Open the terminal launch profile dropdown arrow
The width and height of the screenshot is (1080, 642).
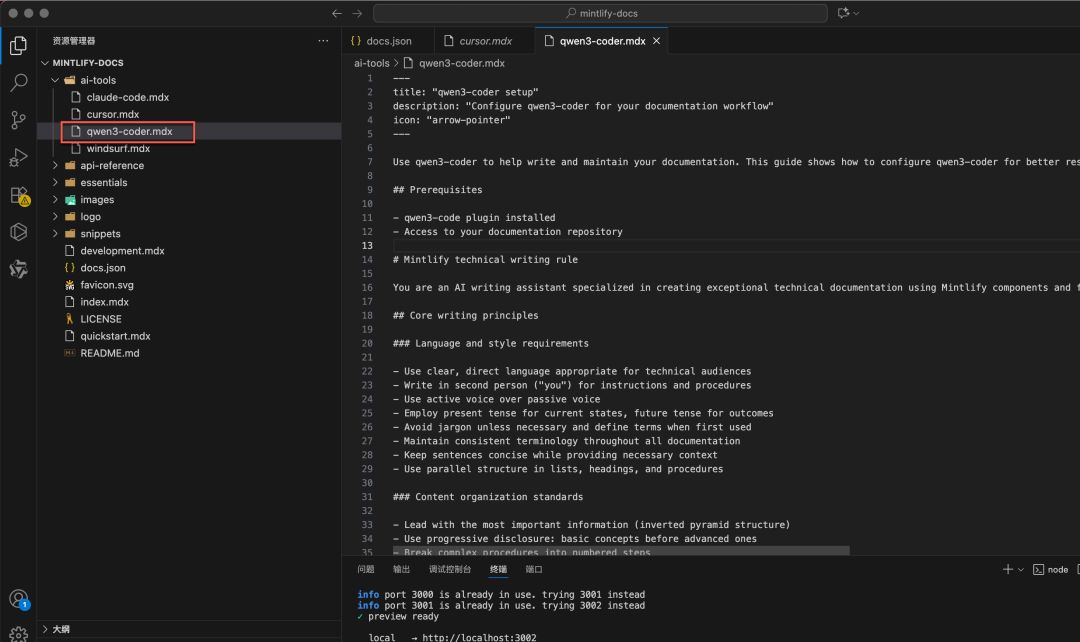tap(1021, 570)
